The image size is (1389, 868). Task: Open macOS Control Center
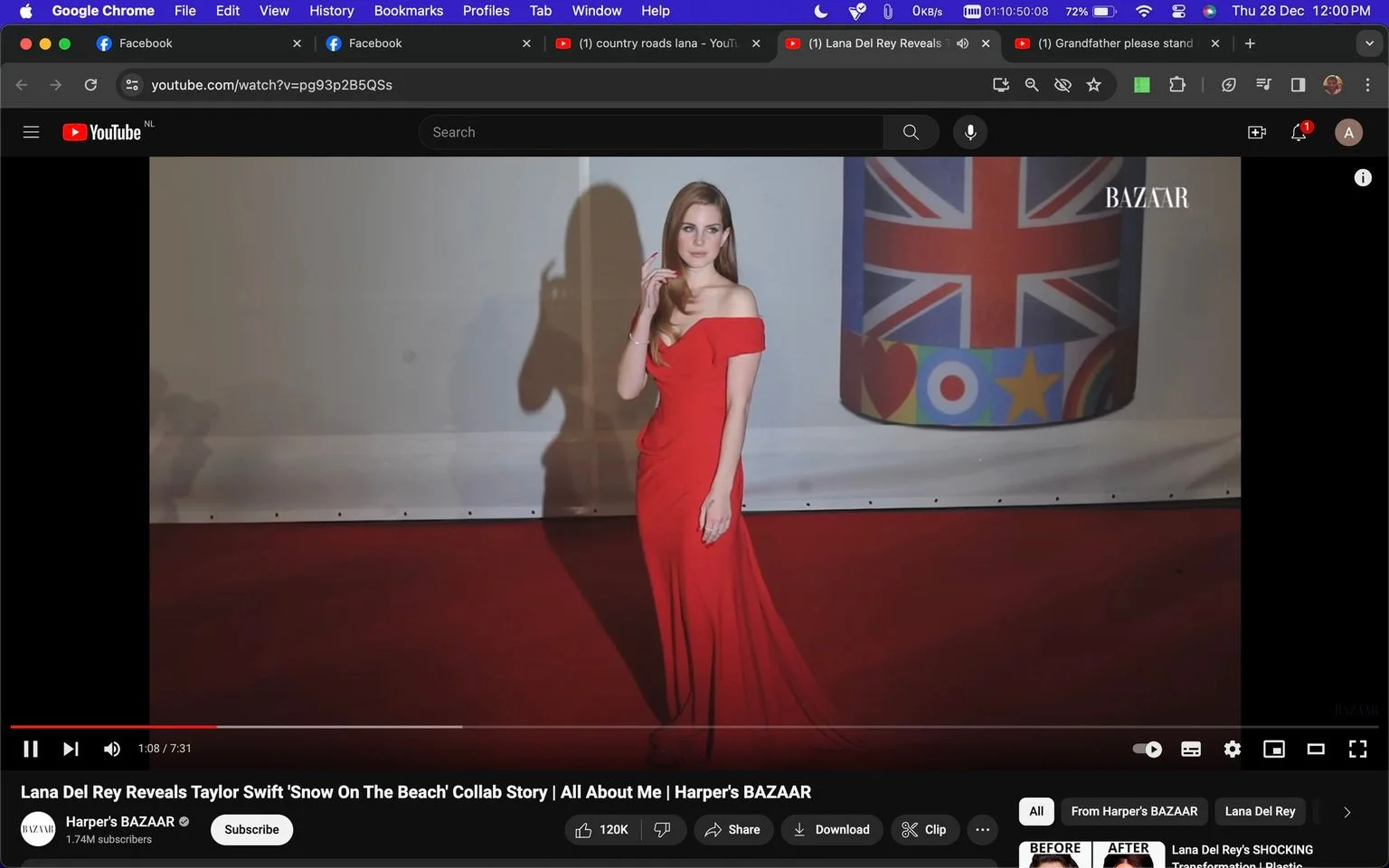tap(1178, 11)
